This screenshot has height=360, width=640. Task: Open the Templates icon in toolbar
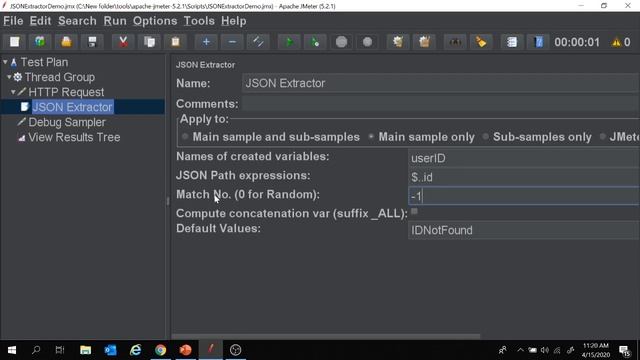click(x=40, y=42)
